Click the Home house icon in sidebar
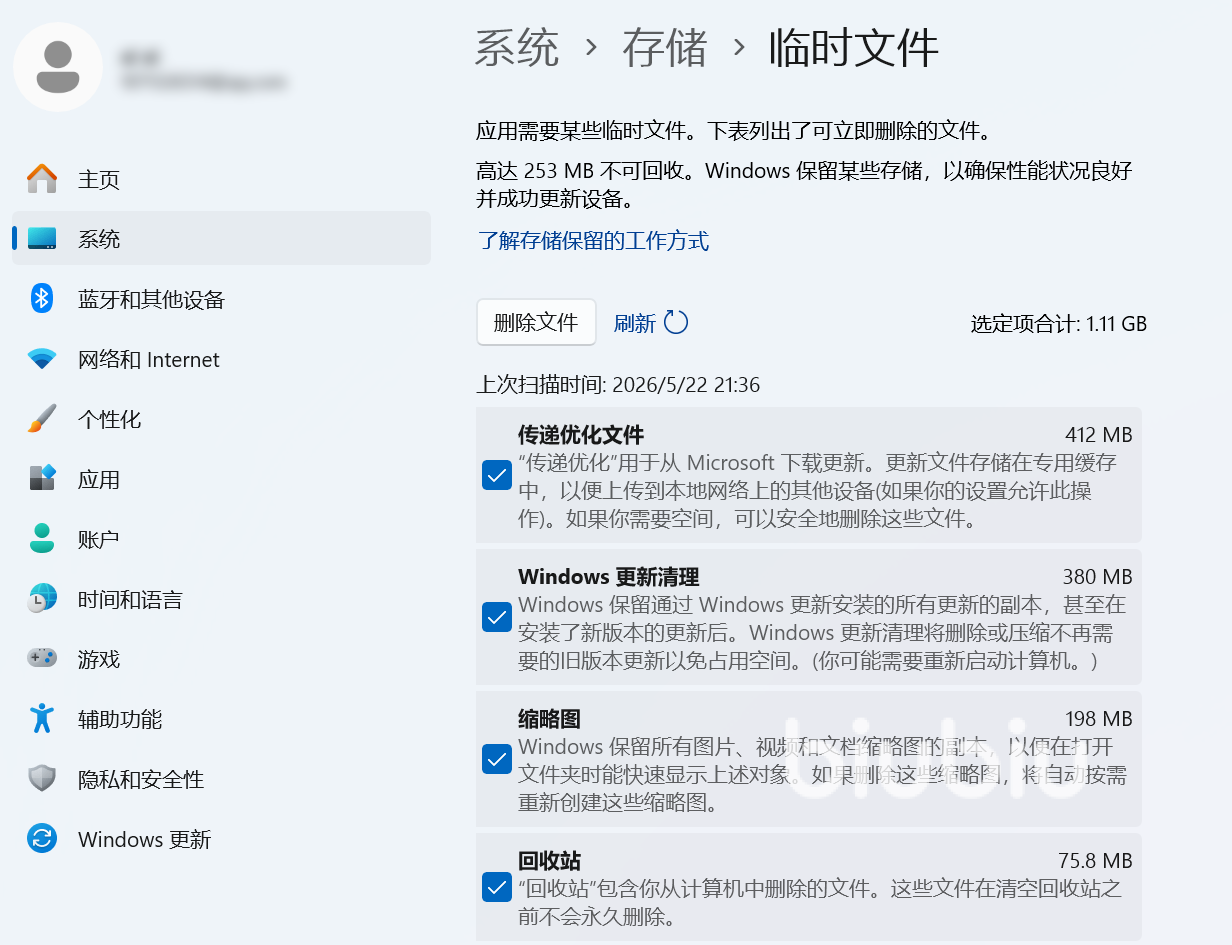The image size is (1232, 945). pos(42,179)
